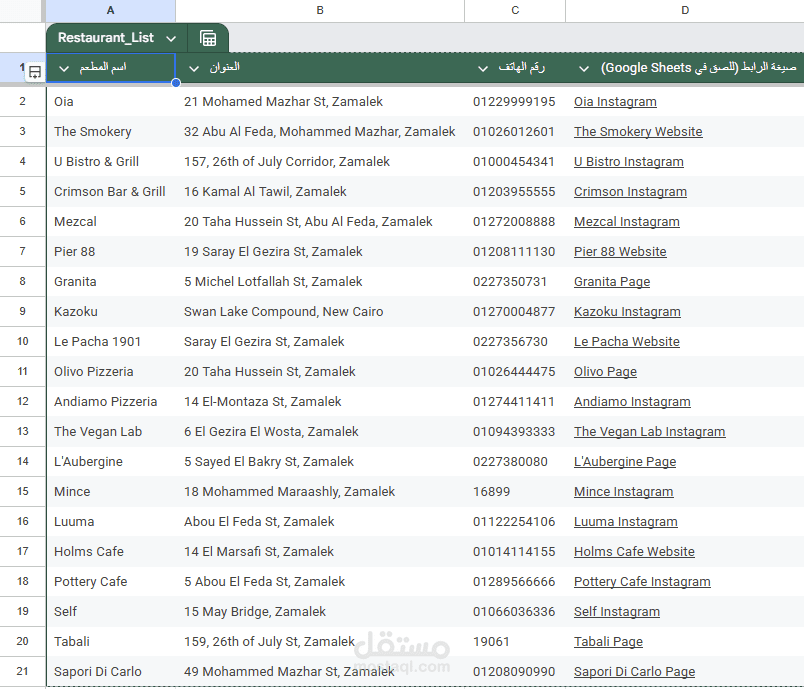Click address Swan Lake Compound, New Cairo

click(x=284, y=312)
